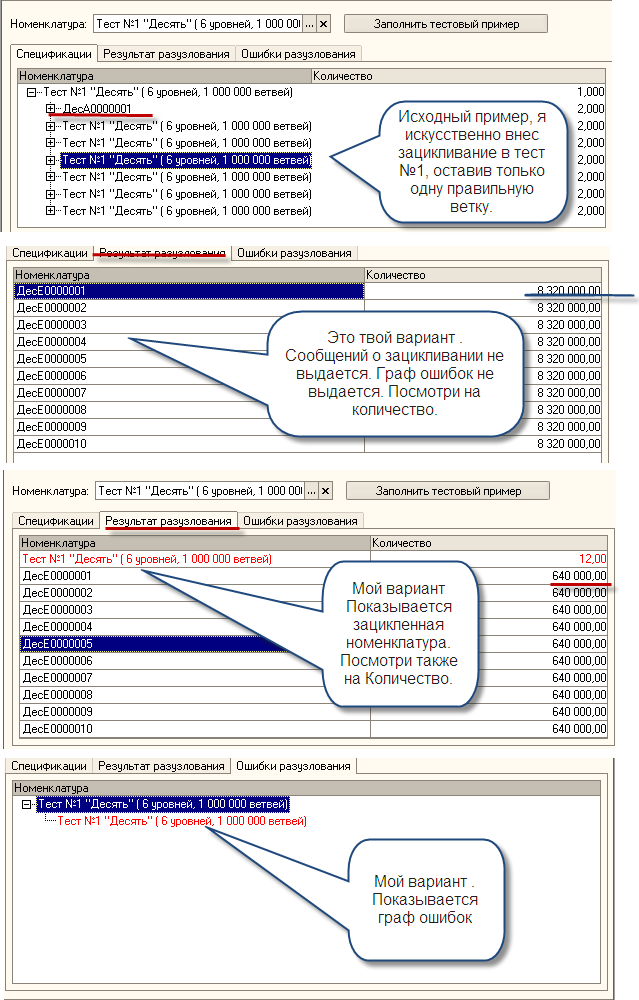Expand the highlighted Тест №1 row in specifications tree
Viewport: 639px width, 1000px height.
50,160
